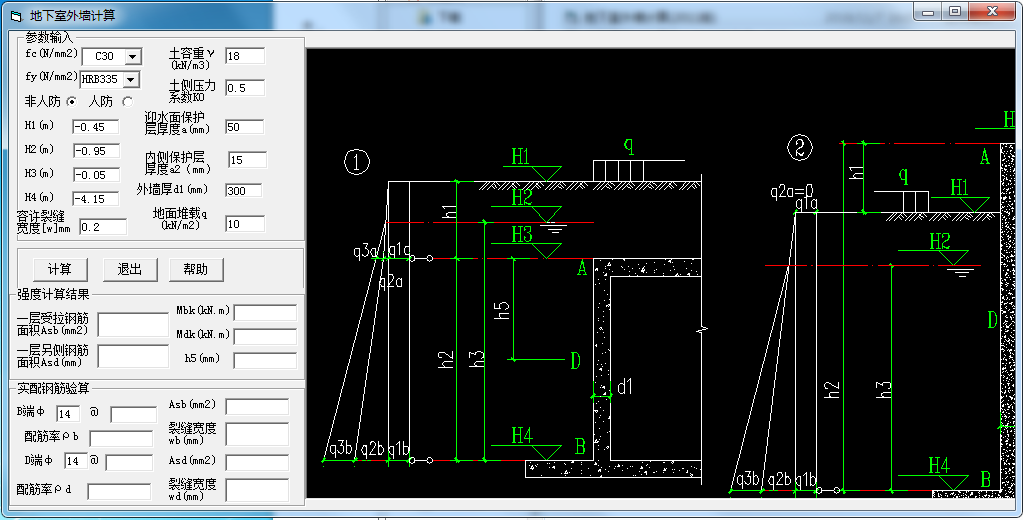The width and height of the screenshot is (1023, 520).
Task: Click the 参数输入 group label
Action: [50, 38]
